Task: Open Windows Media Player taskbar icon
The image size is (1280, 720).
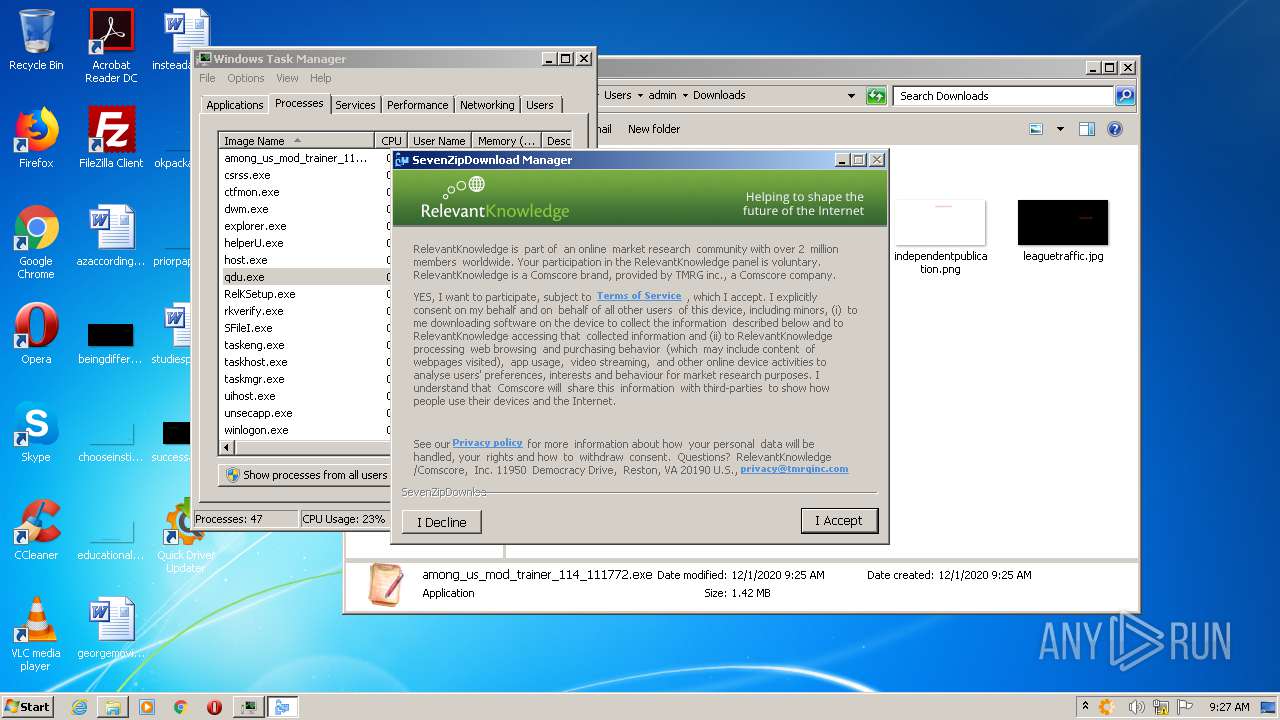Action: (x=147, y=707)
